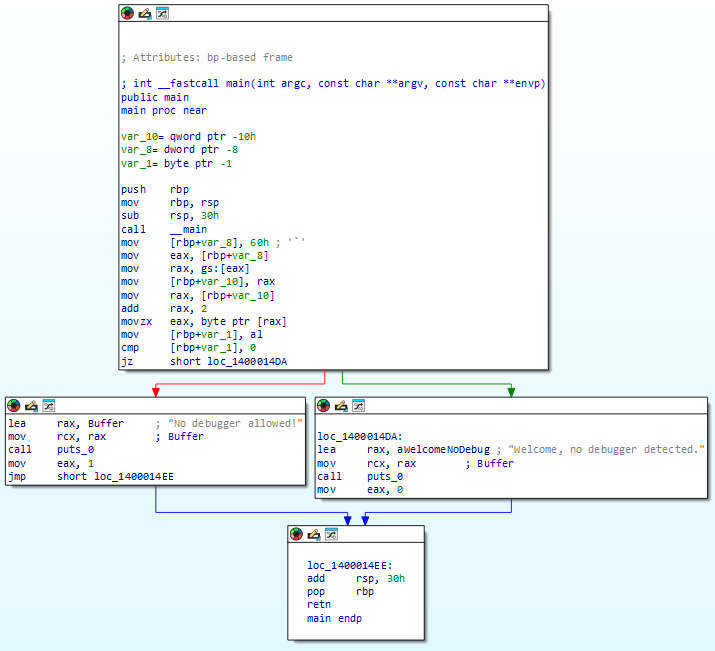Click pencil icon on loc_1400014EE block
The image size is (715, 651).
click(x=313, y=534)
